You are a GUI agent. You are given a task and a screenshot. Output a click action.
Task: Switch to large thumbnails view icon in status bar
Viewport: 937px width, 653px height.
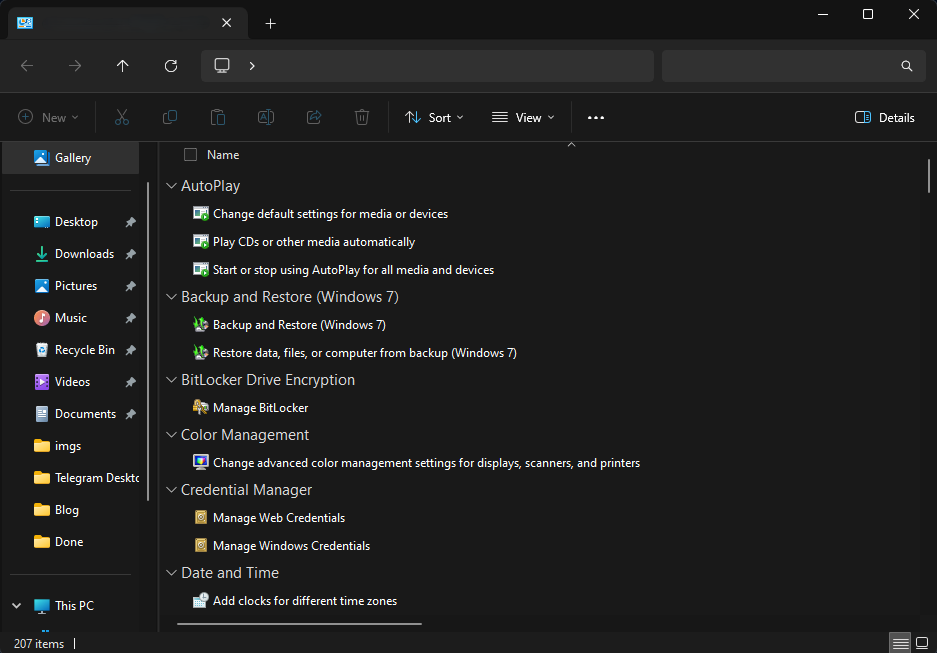tap(922, 643)
